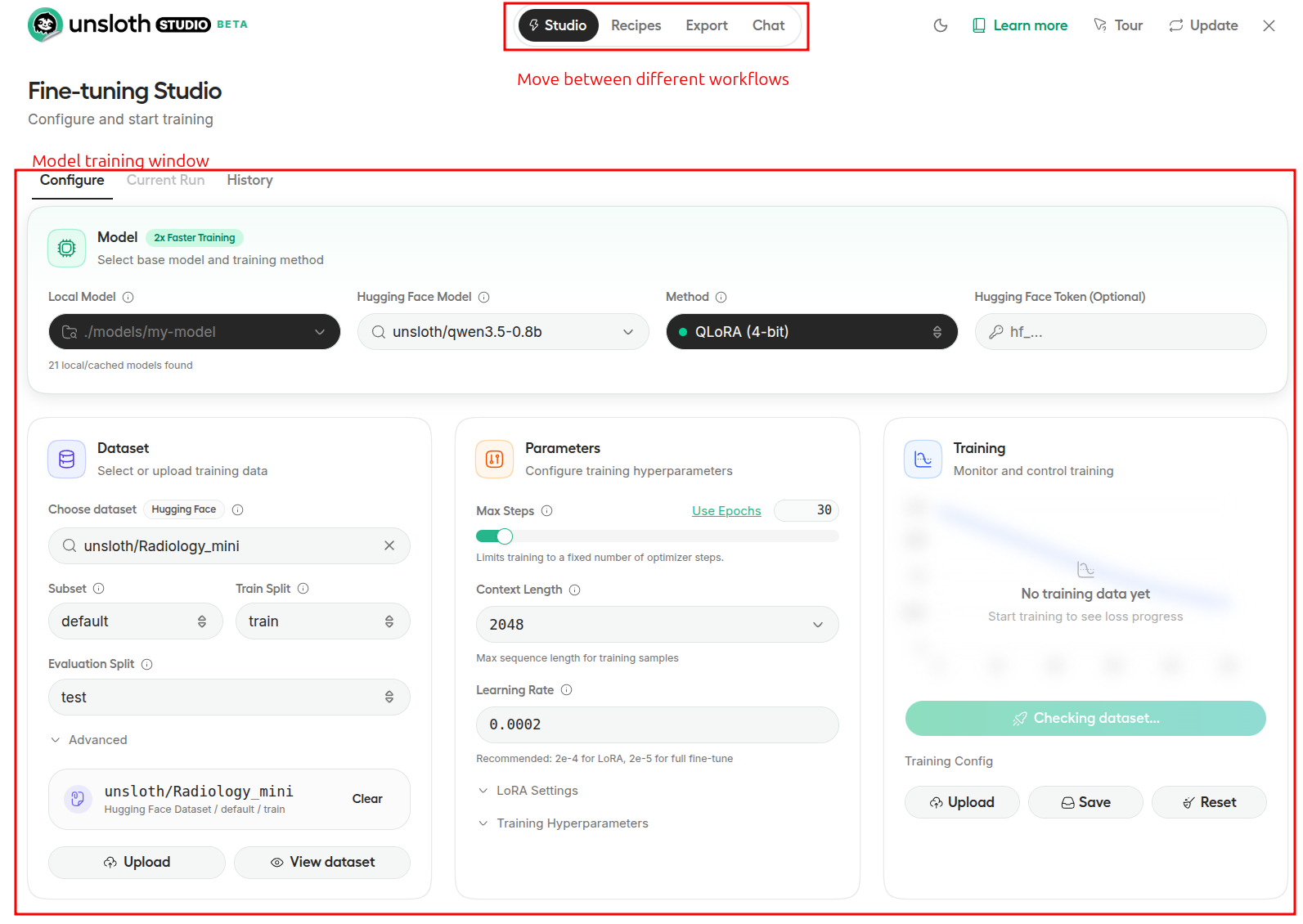Click the Update button
The image size is (1303, 924).
(1204, 25)
